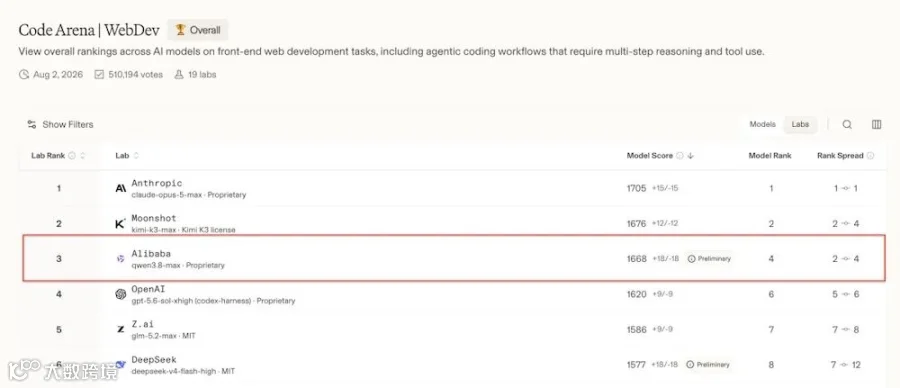Sort by the Lab Rank column arrows
This screenshot has width=900, height=388.
83,156
